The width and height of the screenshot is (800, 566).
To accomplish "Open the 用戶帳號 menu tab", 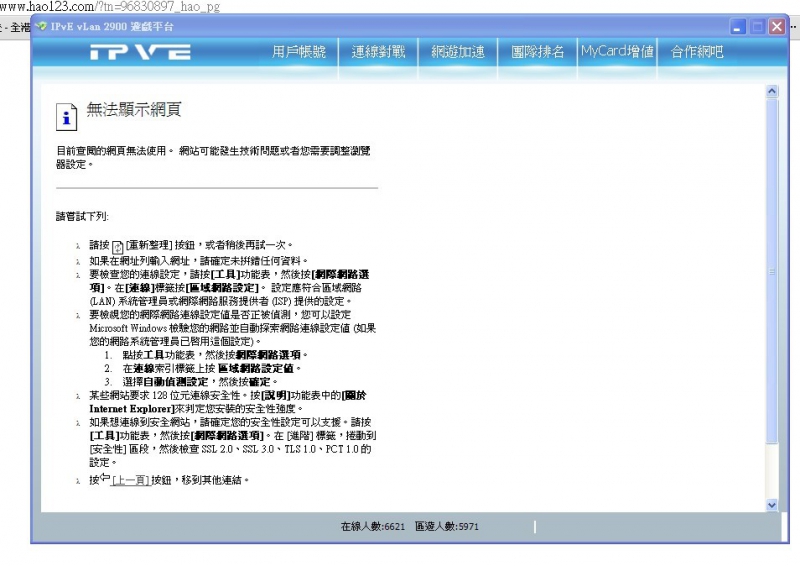I will point(298,52).
